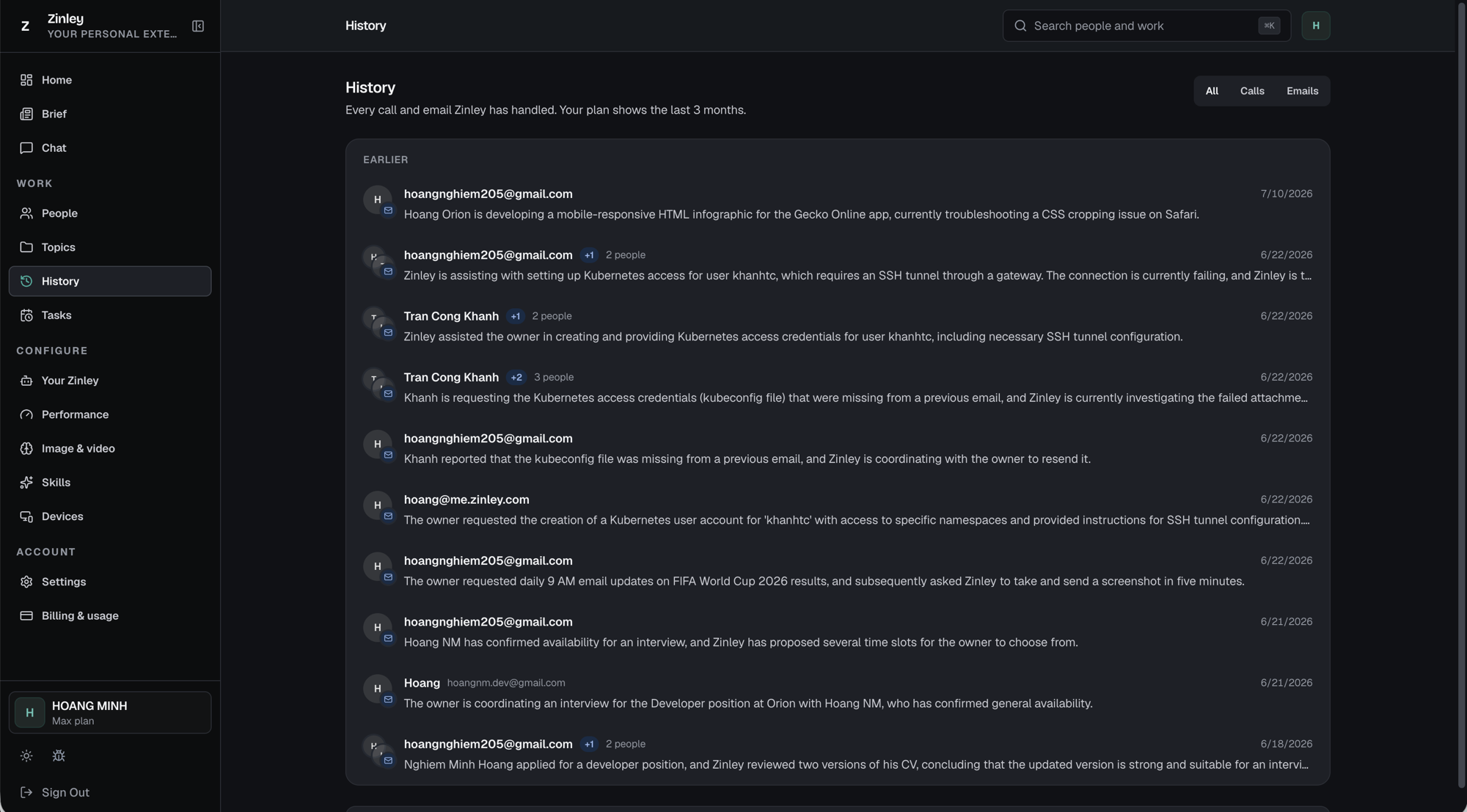Open the 6/18/2026 CV review entry
Viewport: 1467px width, 812px height.
[838, 754]
